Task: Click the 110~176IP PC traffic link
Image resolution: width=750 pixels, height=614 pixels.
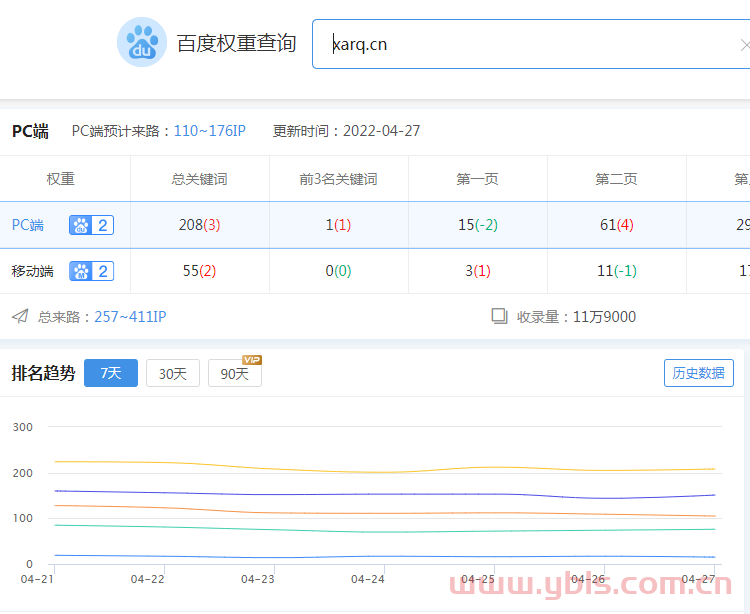Action: (209, 131)
